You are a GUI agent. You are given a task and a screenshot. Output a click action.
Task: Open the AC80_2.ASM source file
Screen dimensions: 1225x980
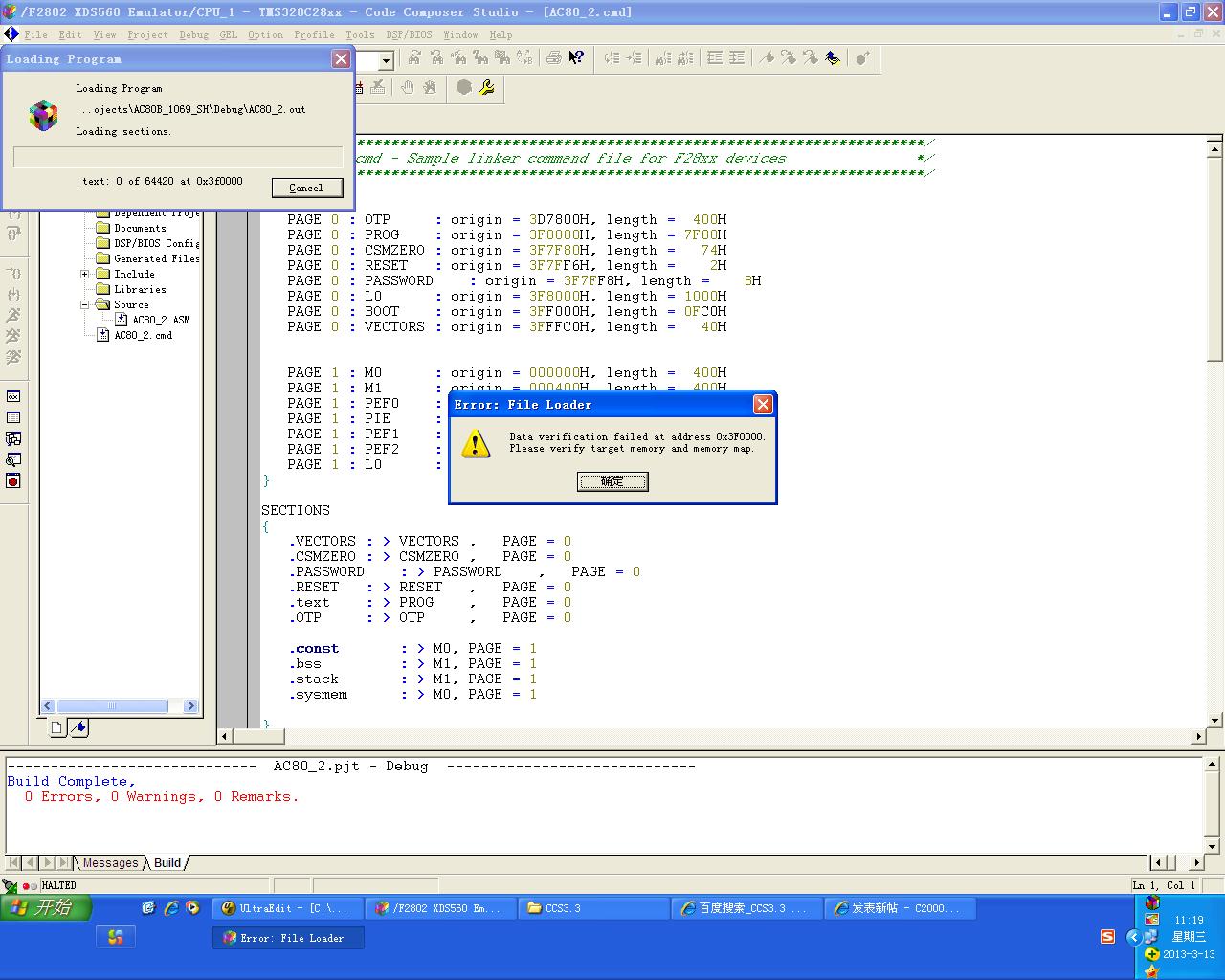click(160, 320)
